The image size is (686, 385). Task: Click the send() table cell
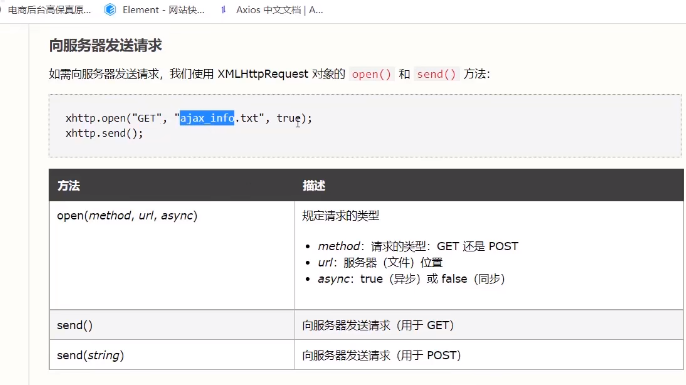coord(172,325)
